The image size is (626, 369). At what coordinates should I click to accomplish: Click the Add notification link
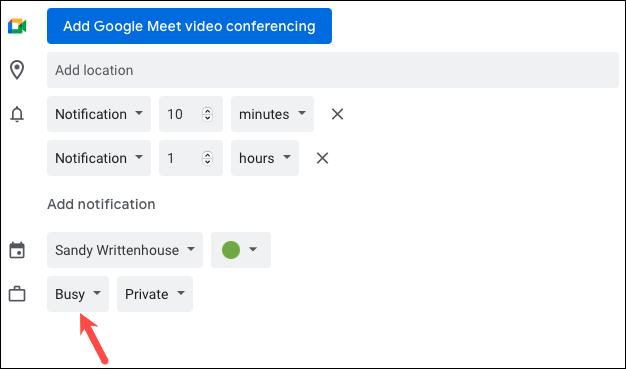click(x=101, y=204)
